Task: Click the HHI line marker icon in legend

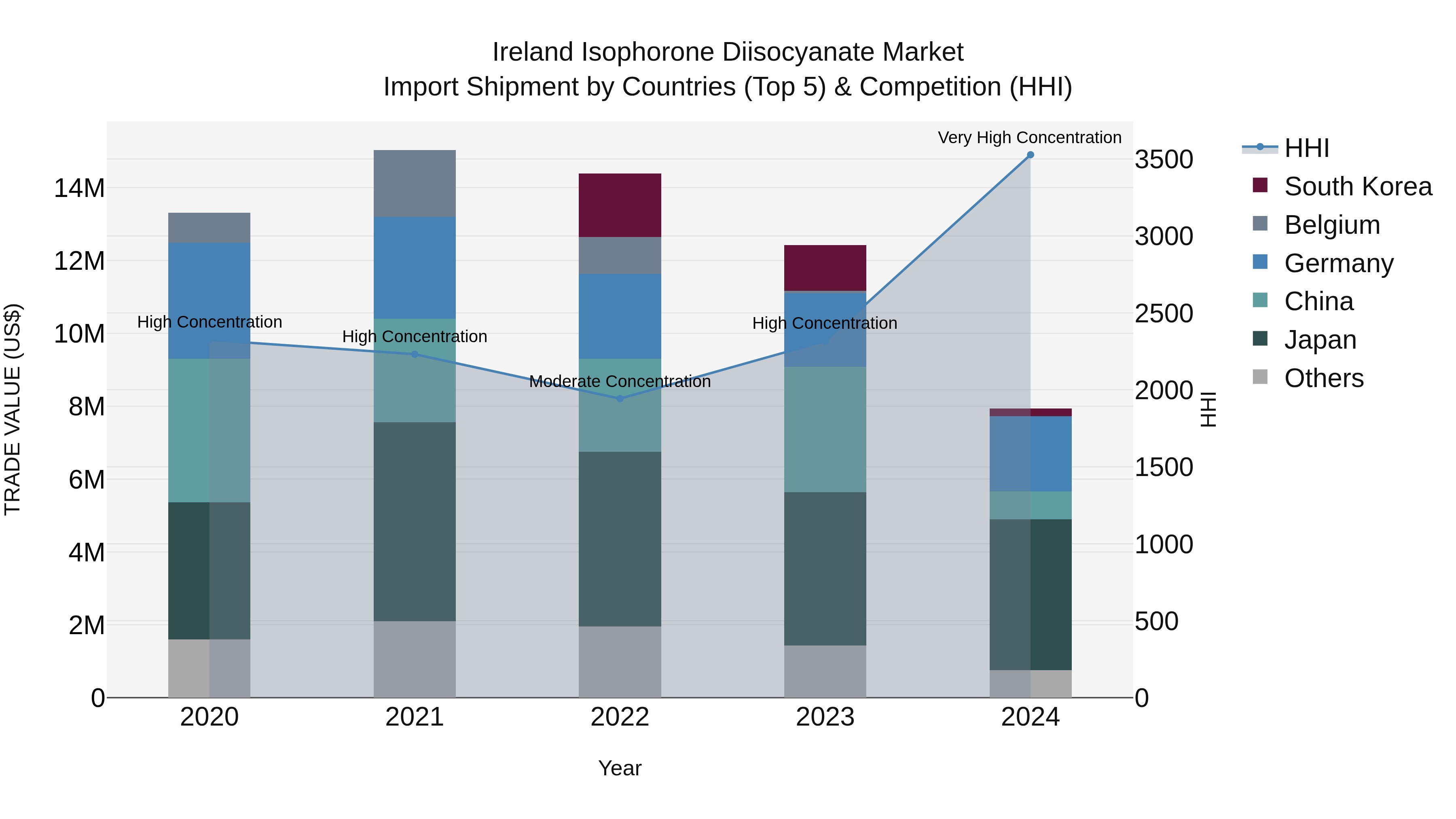Action: click(1260, 148)
